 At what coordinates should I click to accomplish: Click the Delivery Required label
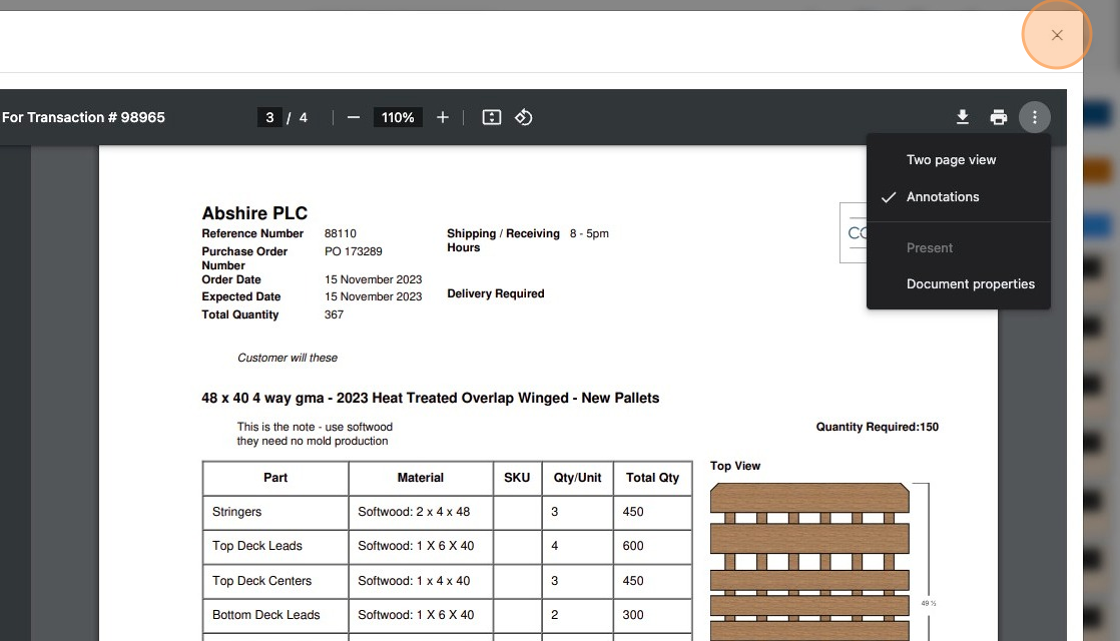[496, 294]
